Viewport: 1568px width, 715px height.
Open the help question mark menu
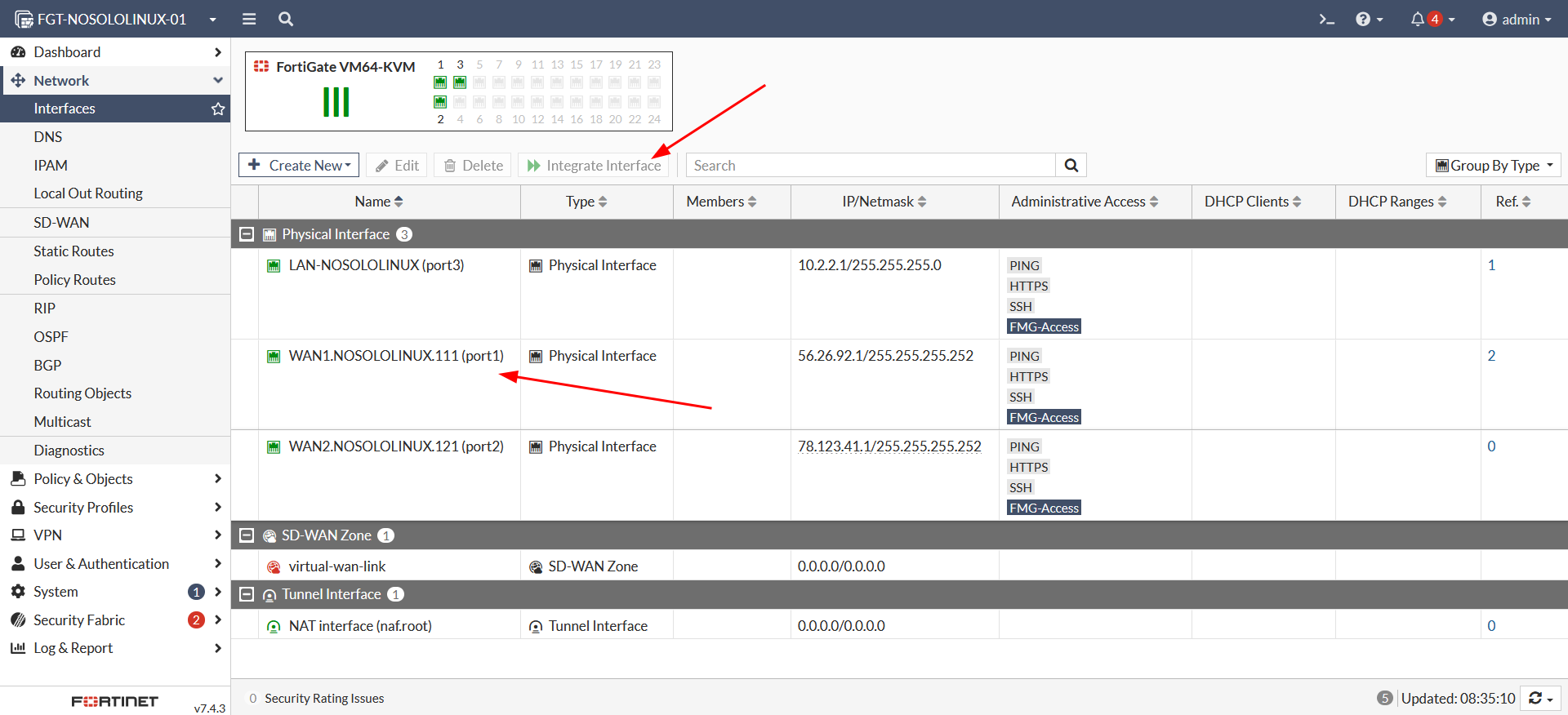1369,19
